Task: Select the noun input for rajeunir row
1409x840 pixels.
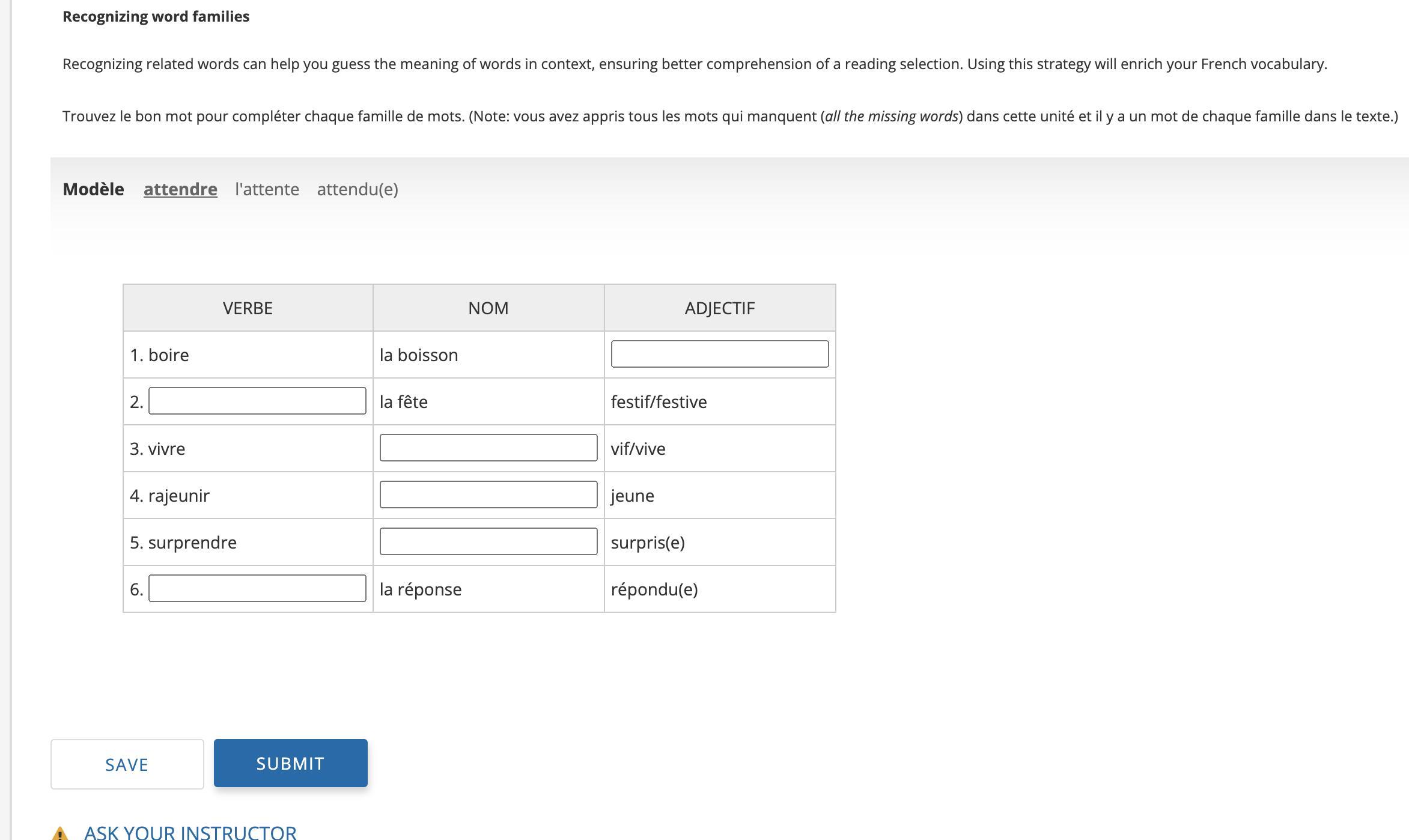Action: [x=488, y=495]
